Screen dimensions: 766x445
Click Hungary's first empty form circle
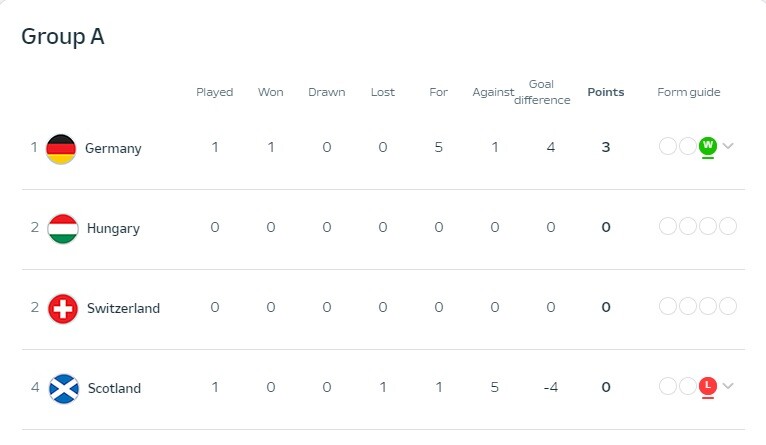pyautogui.click(x=668, y=226)
